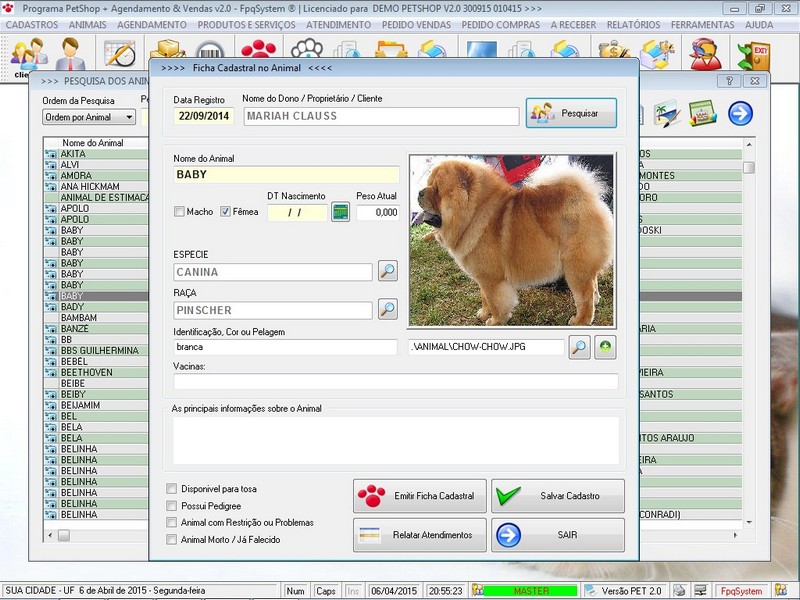Click the blue monitor toolbar icon
Screen dimensions: 800x600
(x=481, y=49)
